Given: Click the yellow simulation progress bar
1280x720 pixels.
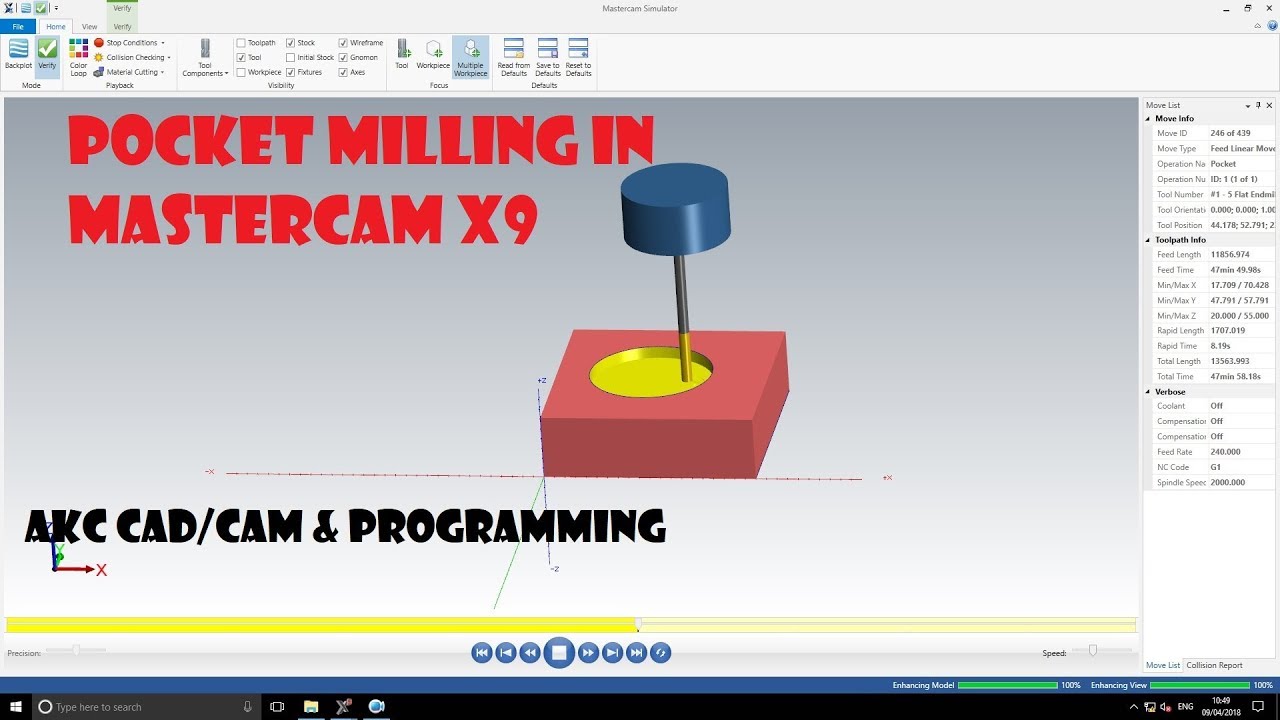Looking at the screenshot, I should (571, 625).
